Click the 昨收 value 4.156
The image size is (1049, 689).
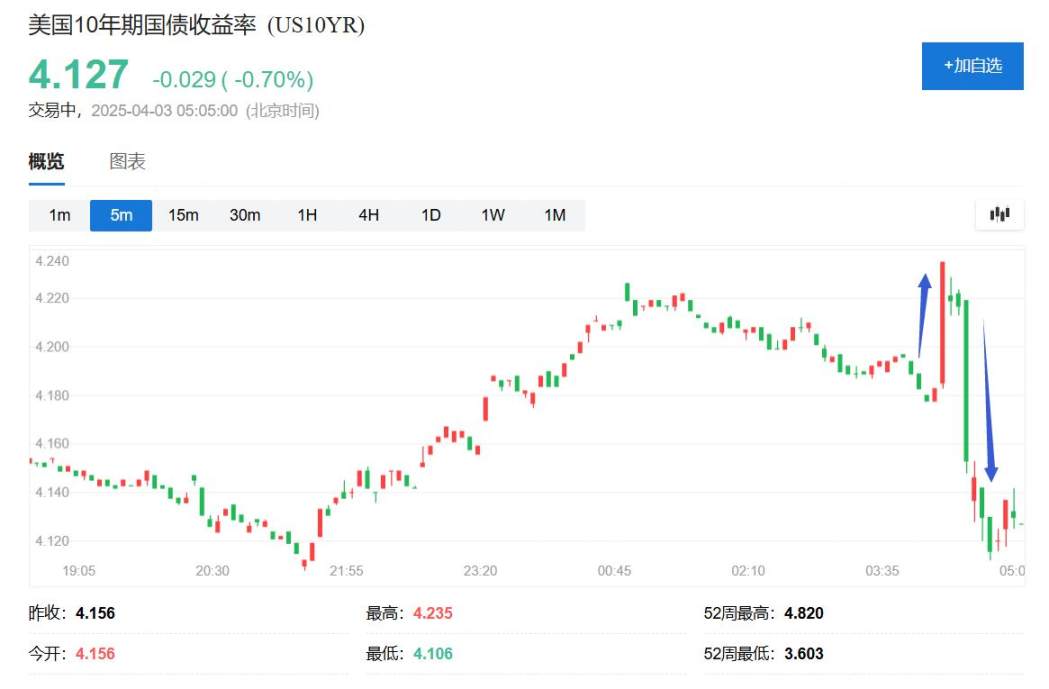(98, 613)
